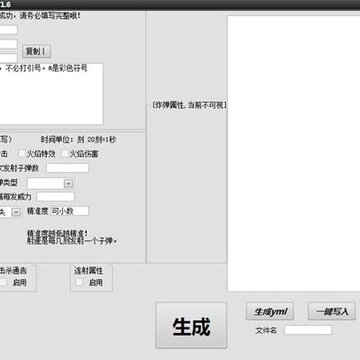Click the [炸弹属性,当前不可视] label
The height and width of the screenshot is (360, 360).
189,105
